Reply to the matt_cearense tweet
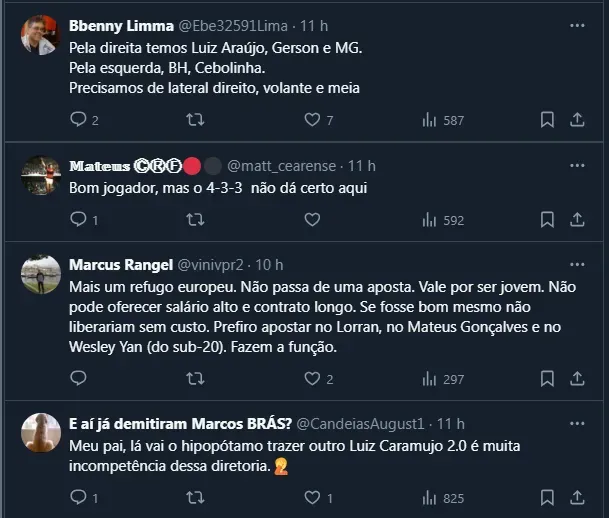609x518 pixels. (x=79, y=220)
